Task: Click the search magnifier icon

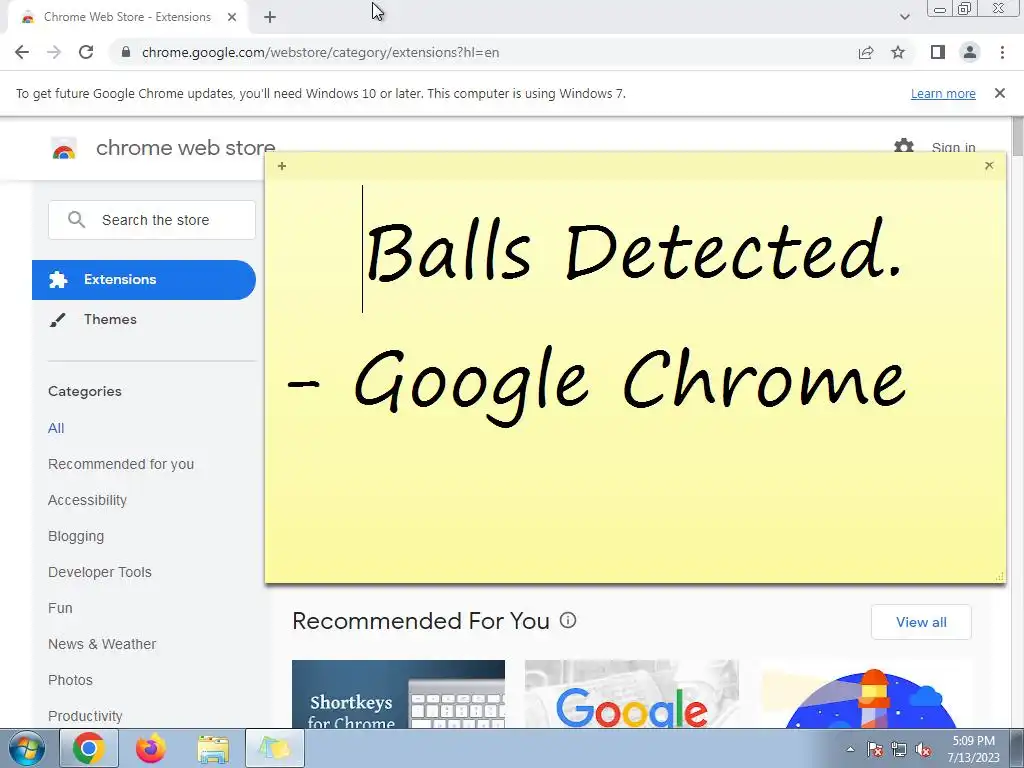Action: coord(76,219)
